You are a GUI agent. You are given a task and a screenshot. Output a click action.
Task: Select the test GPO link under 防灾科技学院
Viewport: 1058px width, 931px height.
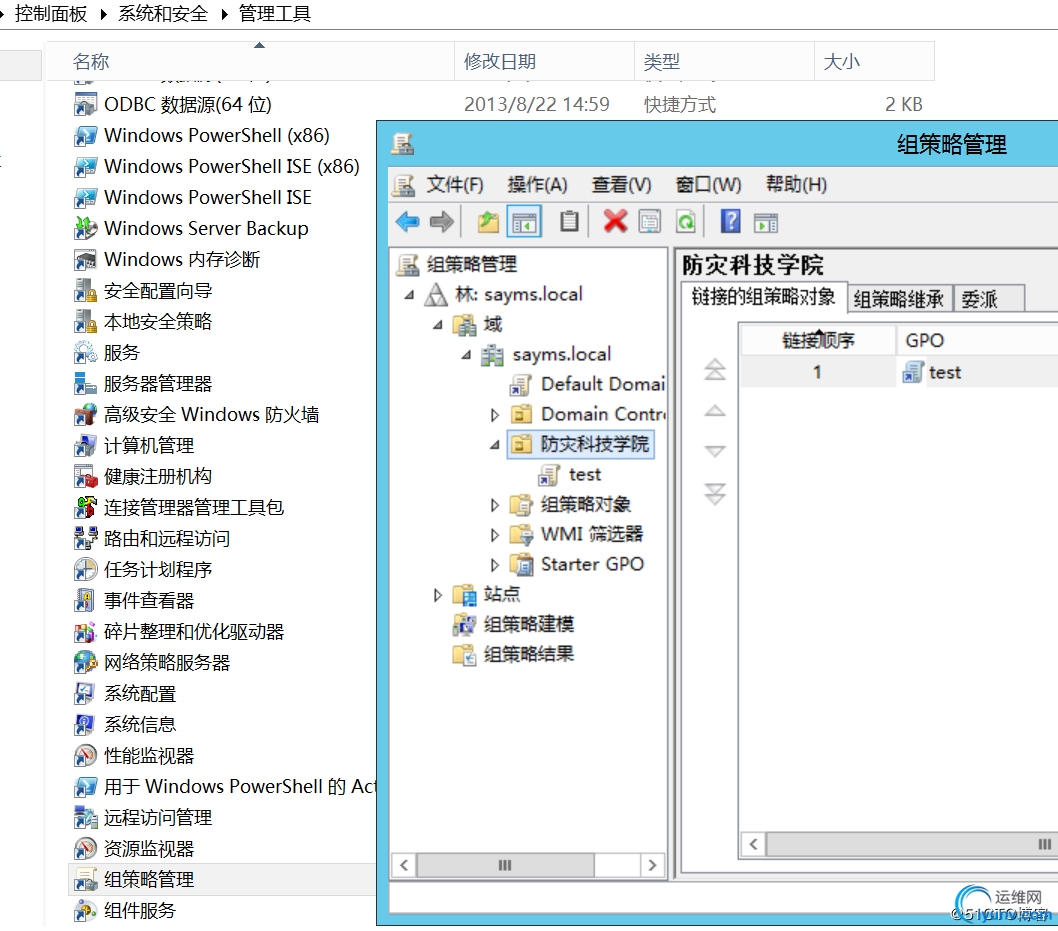click(584, 475)
